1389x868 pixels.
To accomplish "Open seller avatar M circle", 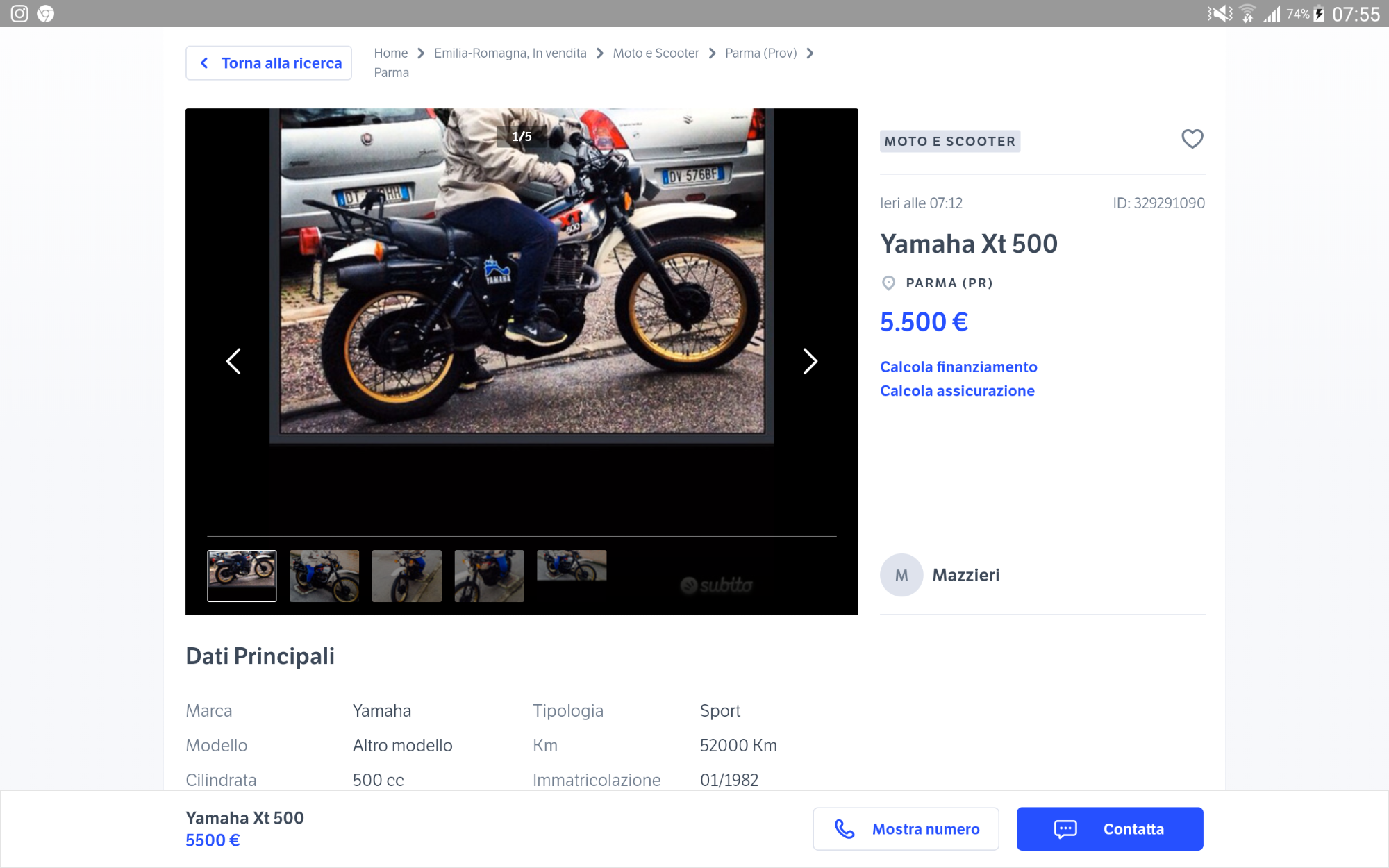I will pos(901,575).
